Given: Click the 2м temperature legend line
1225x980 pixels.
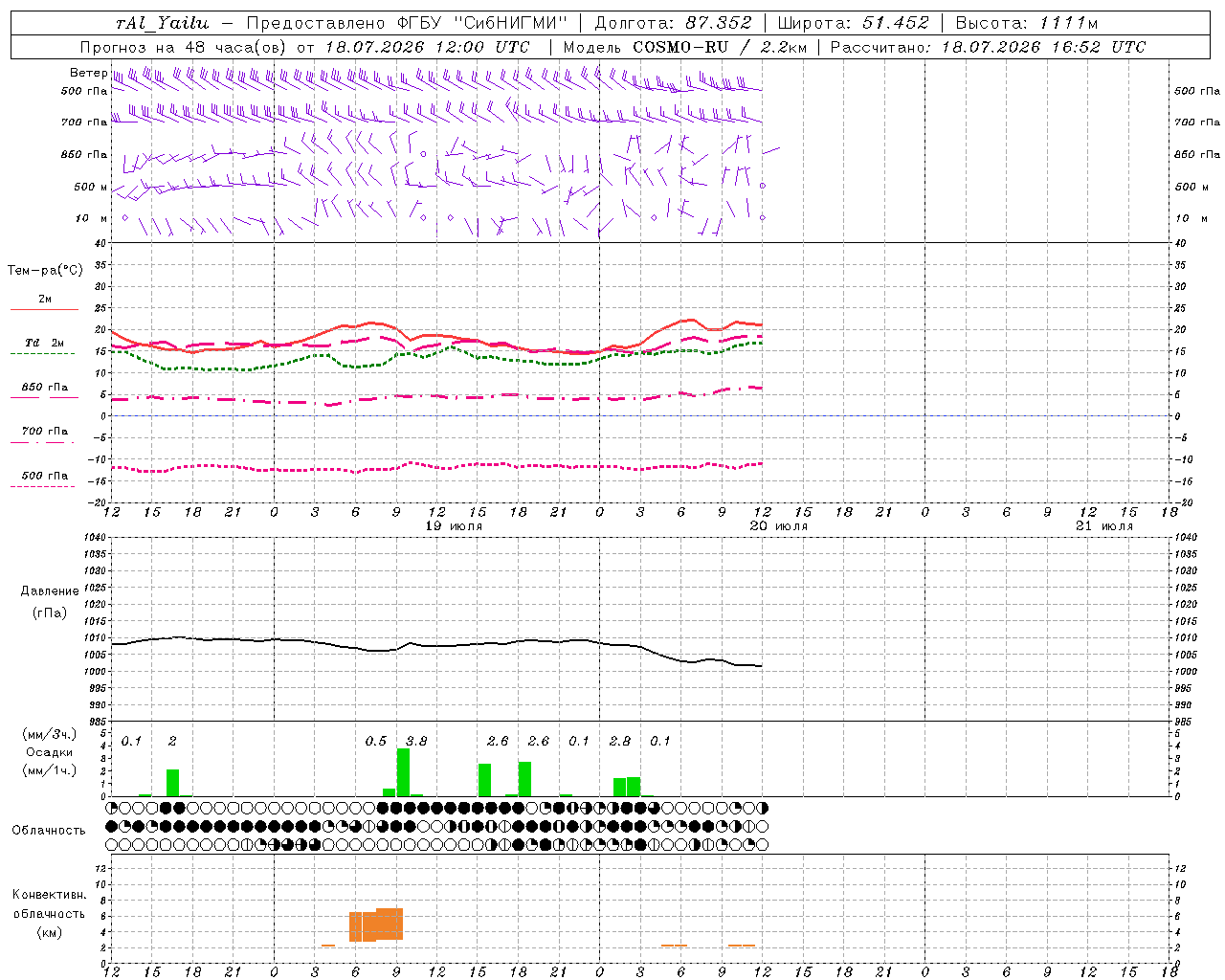Looking at the screenshot, I should [x=44, y=303].
